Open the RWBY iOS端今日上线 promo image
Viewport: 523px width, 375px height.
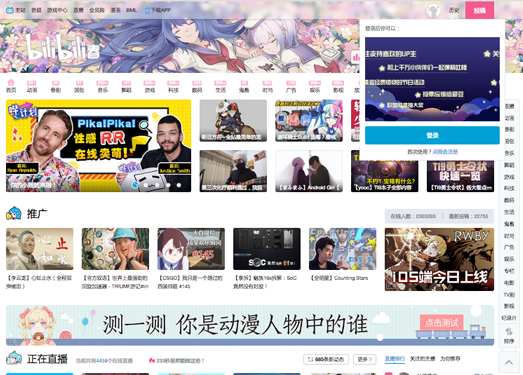point(439,259)
